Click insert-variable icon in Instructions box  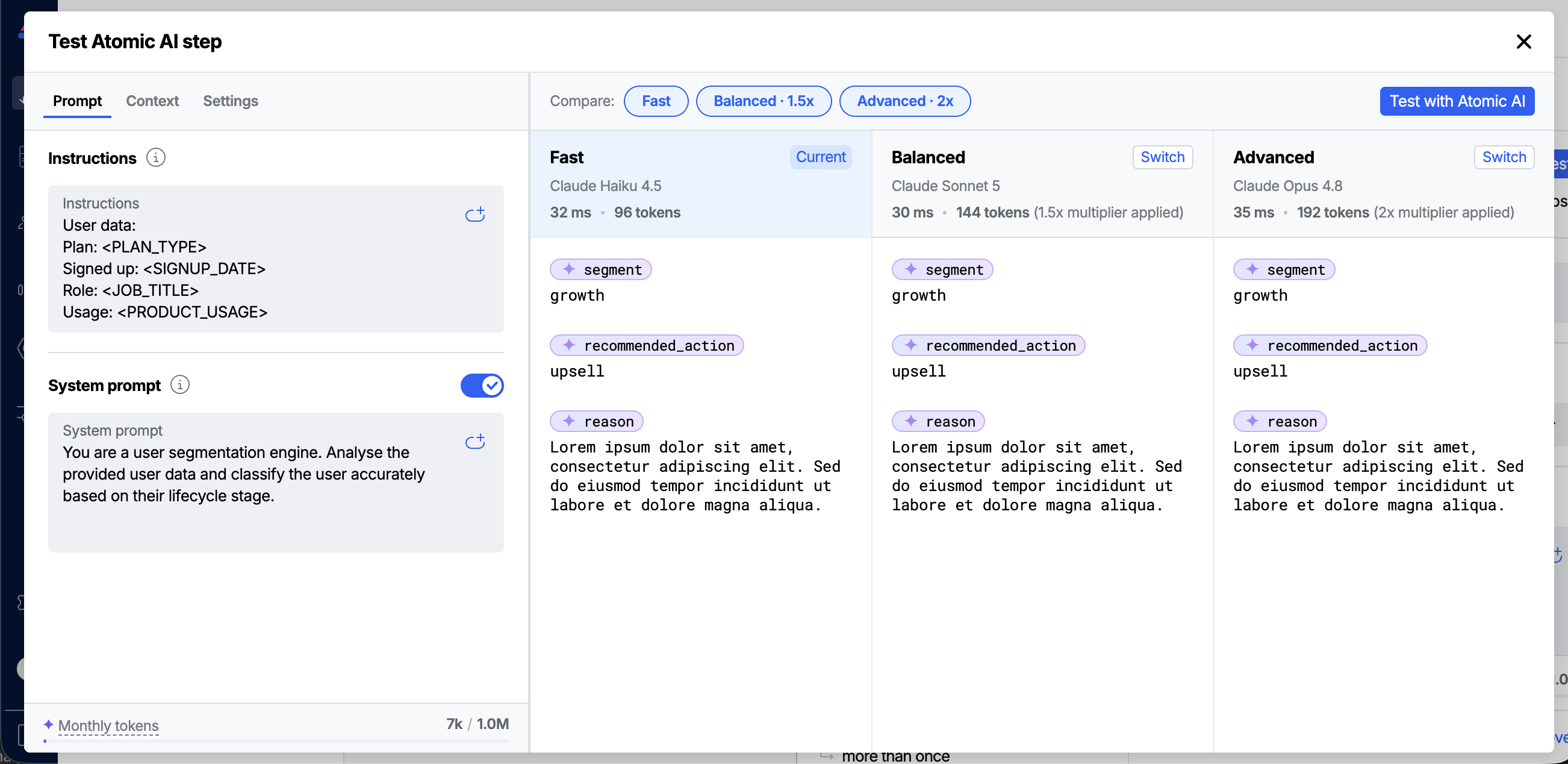click(x=474, y=214)
